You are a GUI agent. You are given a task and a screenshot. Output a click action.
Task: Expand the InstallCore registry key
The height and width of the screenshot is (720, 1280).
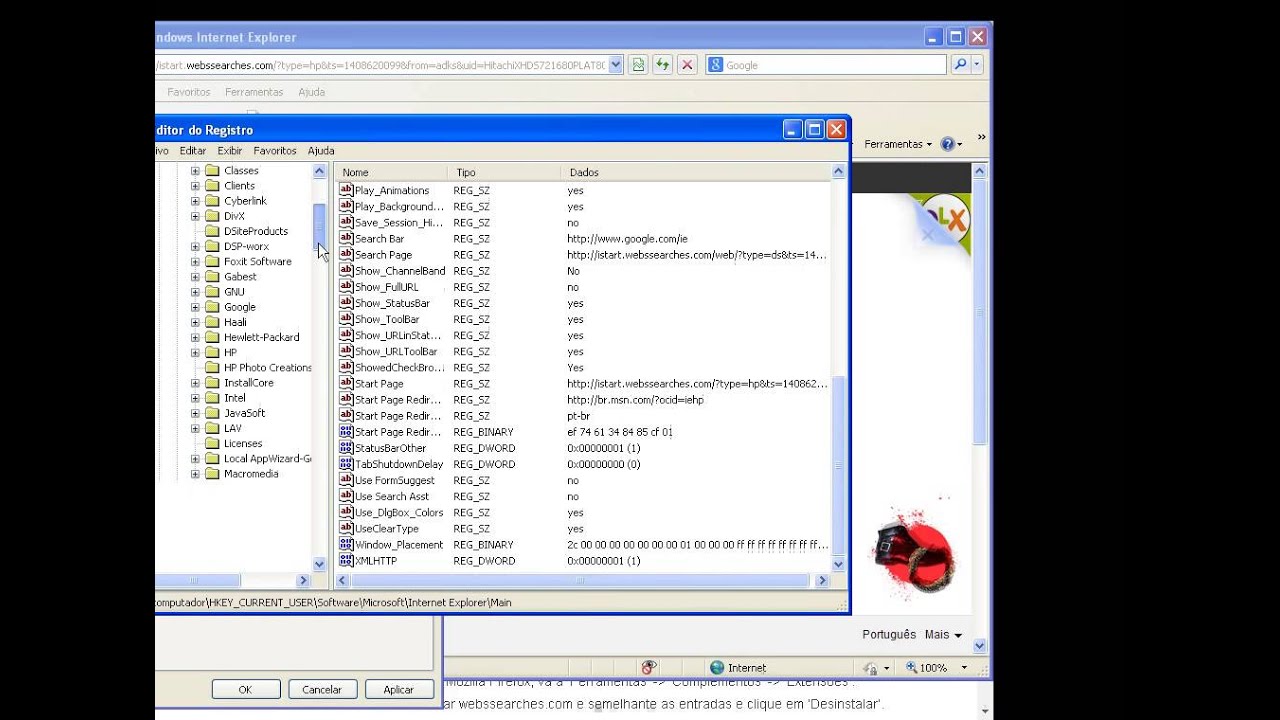[195, 383]
